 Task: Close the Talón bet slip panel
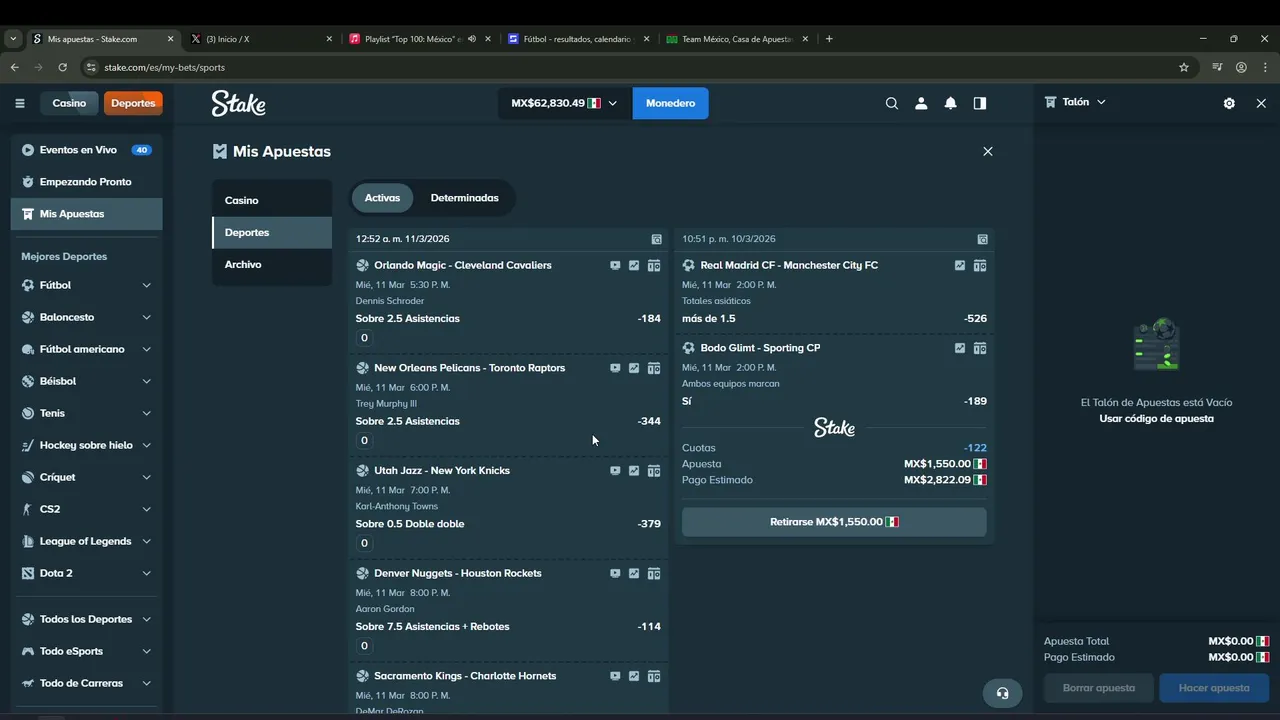tap(1261, 103)
